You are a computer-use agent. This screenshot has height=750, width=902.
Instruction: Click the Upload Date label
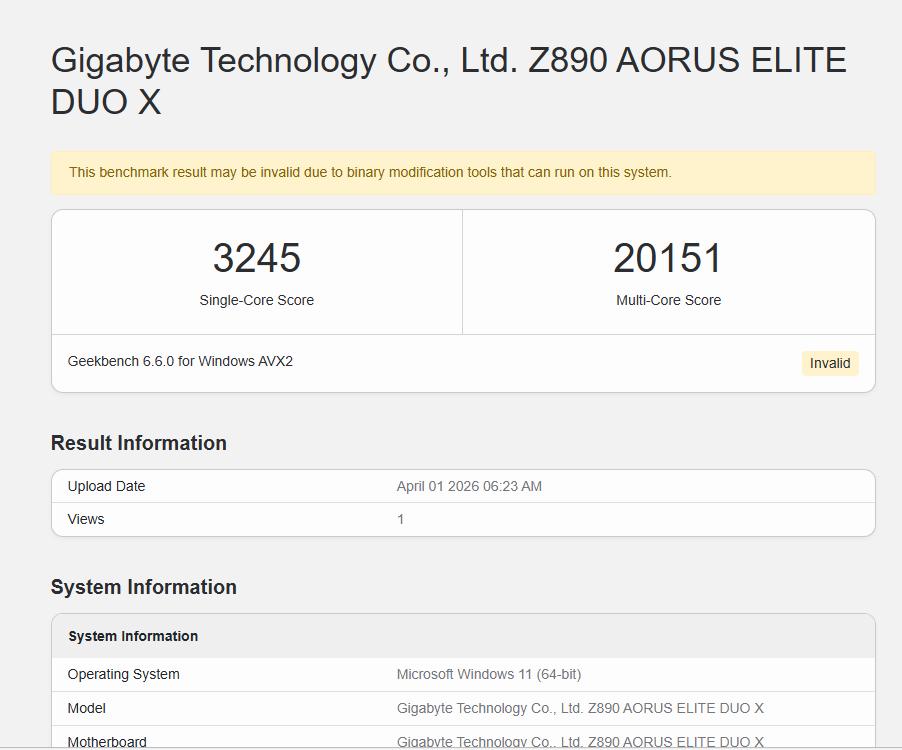point(106,486)
